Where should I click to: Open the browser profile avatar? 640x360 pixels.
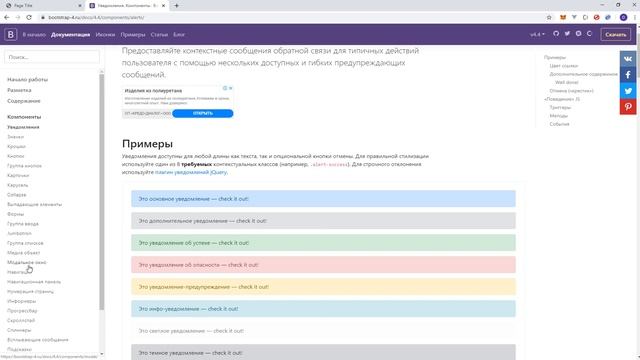click(x=623, y=17)
